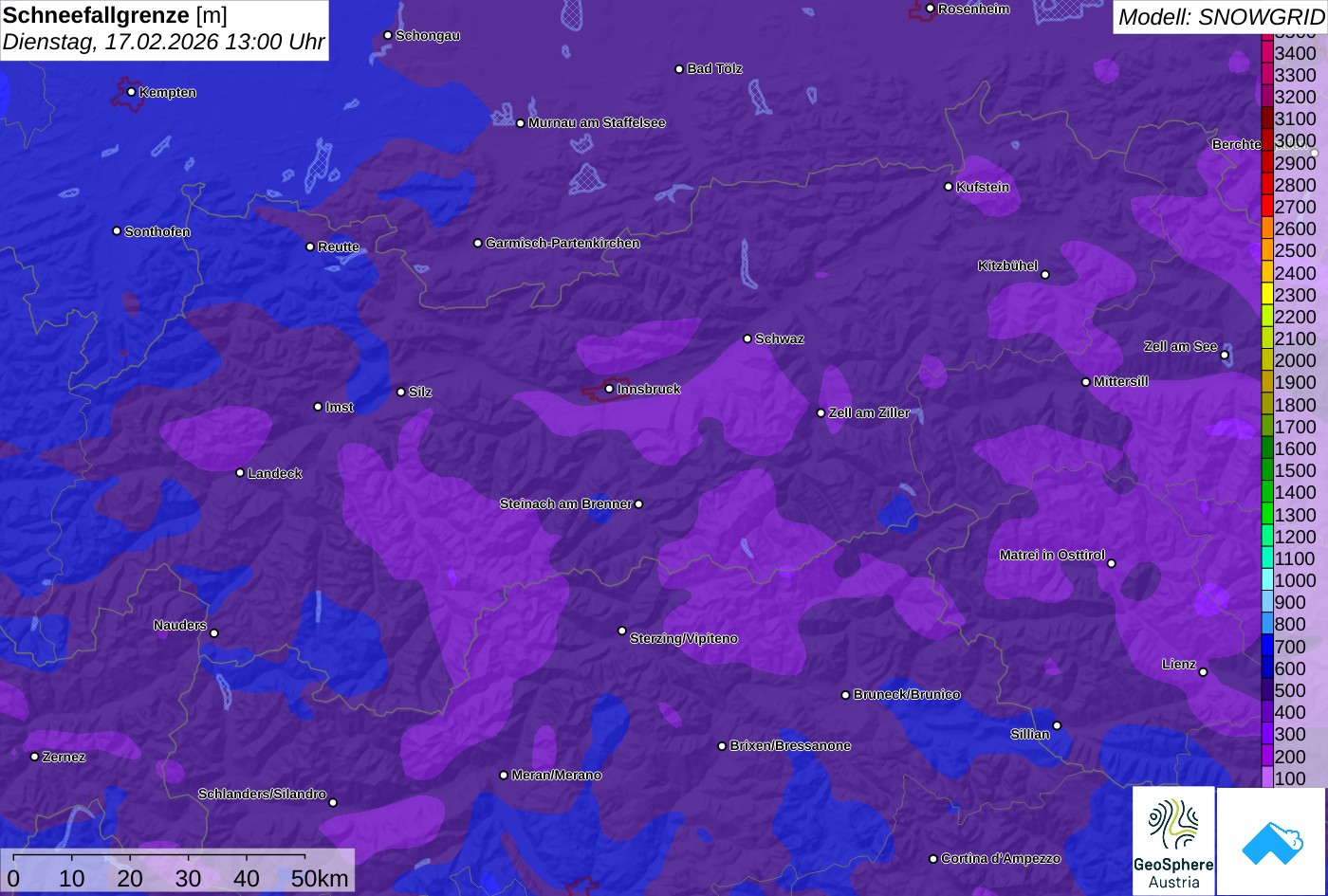The width and height of the screenshot is (1328, 896).
Task: Click the 'Sterzing/Vipiteno' map label
Action: 684,639
